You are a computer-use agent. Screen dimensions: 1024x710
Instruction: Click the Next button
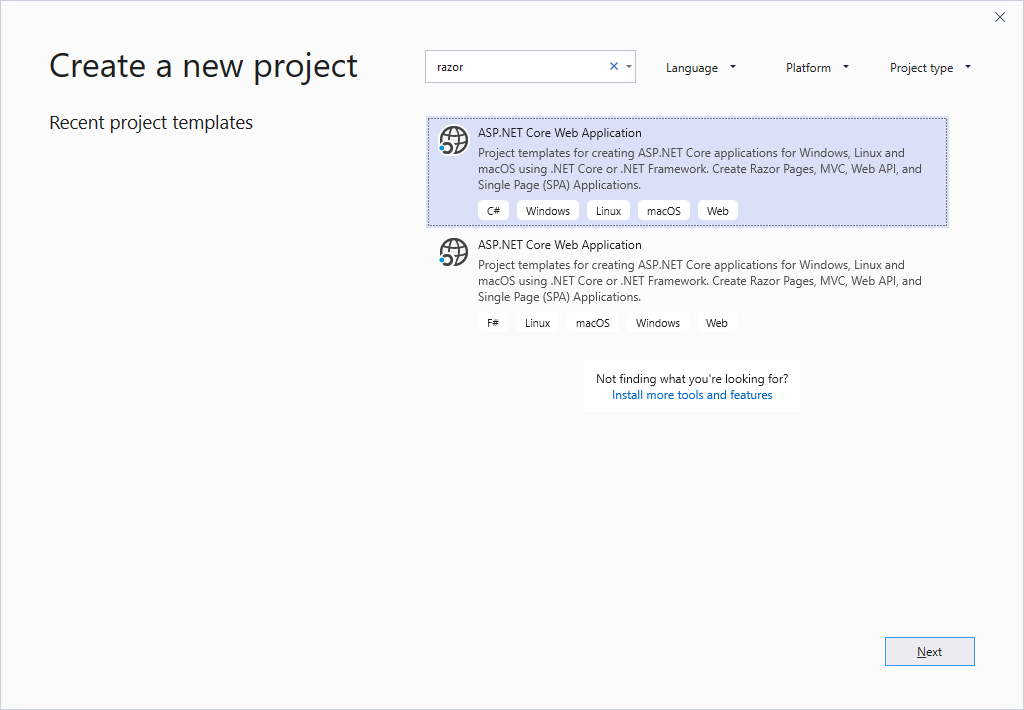pyautogui.click(x=929, y=651)
